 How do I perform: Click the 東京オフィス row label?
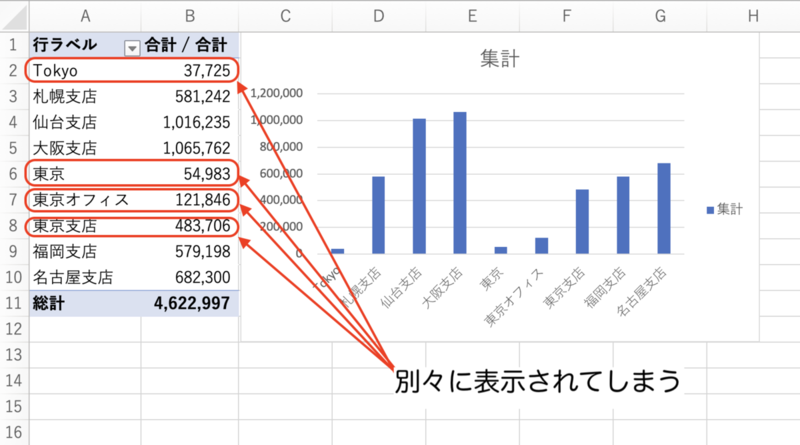pyautogui.click(x=81, y=200)
